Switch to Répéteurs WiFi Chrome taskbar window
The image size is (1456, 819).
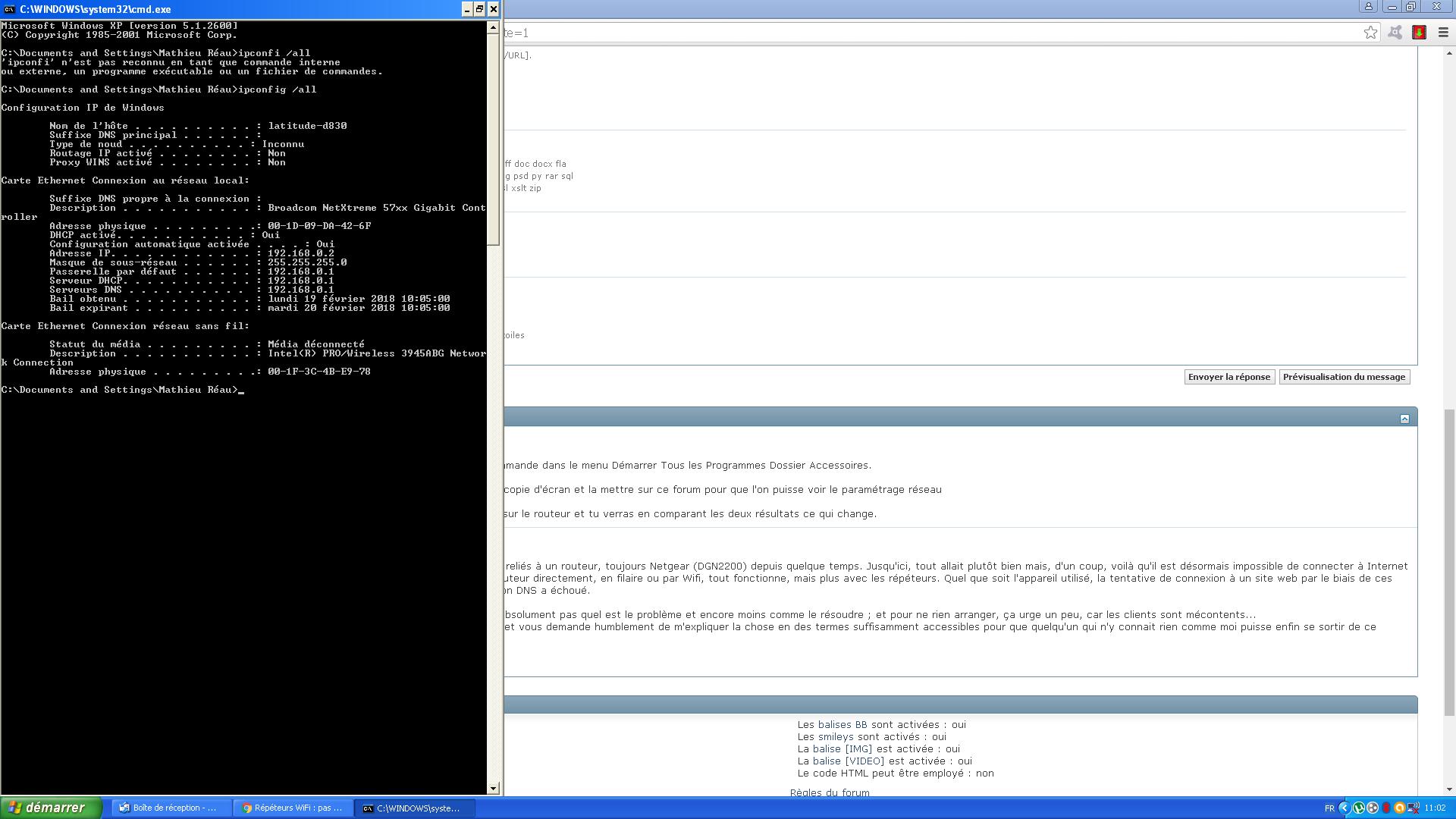pos(293,808)
